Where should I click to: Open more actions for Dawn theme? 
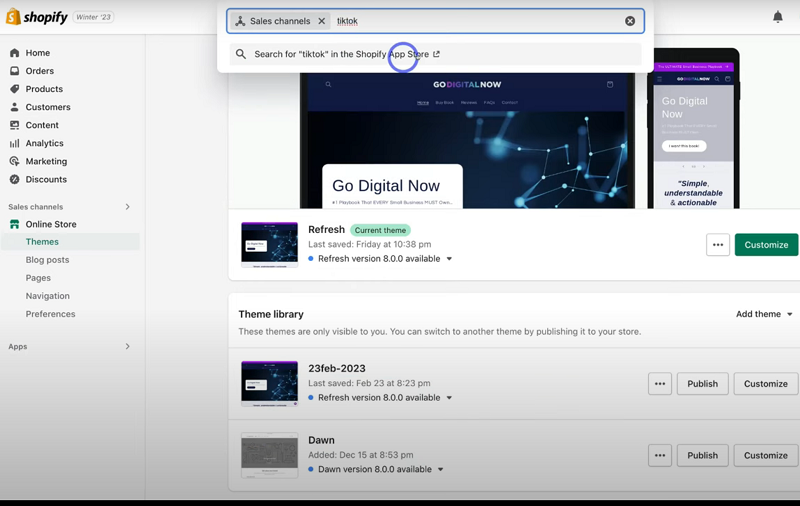tap(660, 456)
